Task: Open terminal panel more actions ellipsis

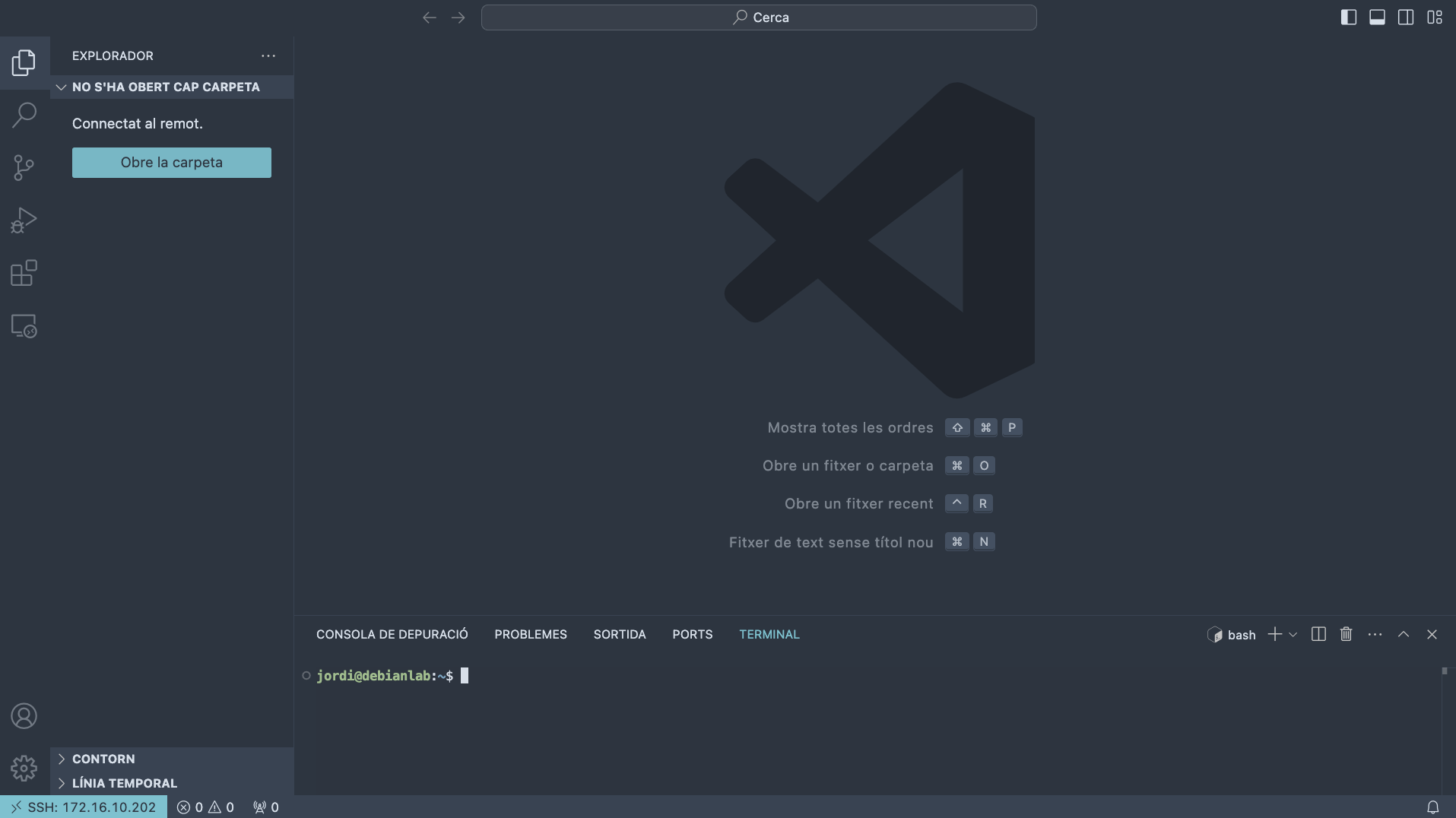Action: (1375, 635)
